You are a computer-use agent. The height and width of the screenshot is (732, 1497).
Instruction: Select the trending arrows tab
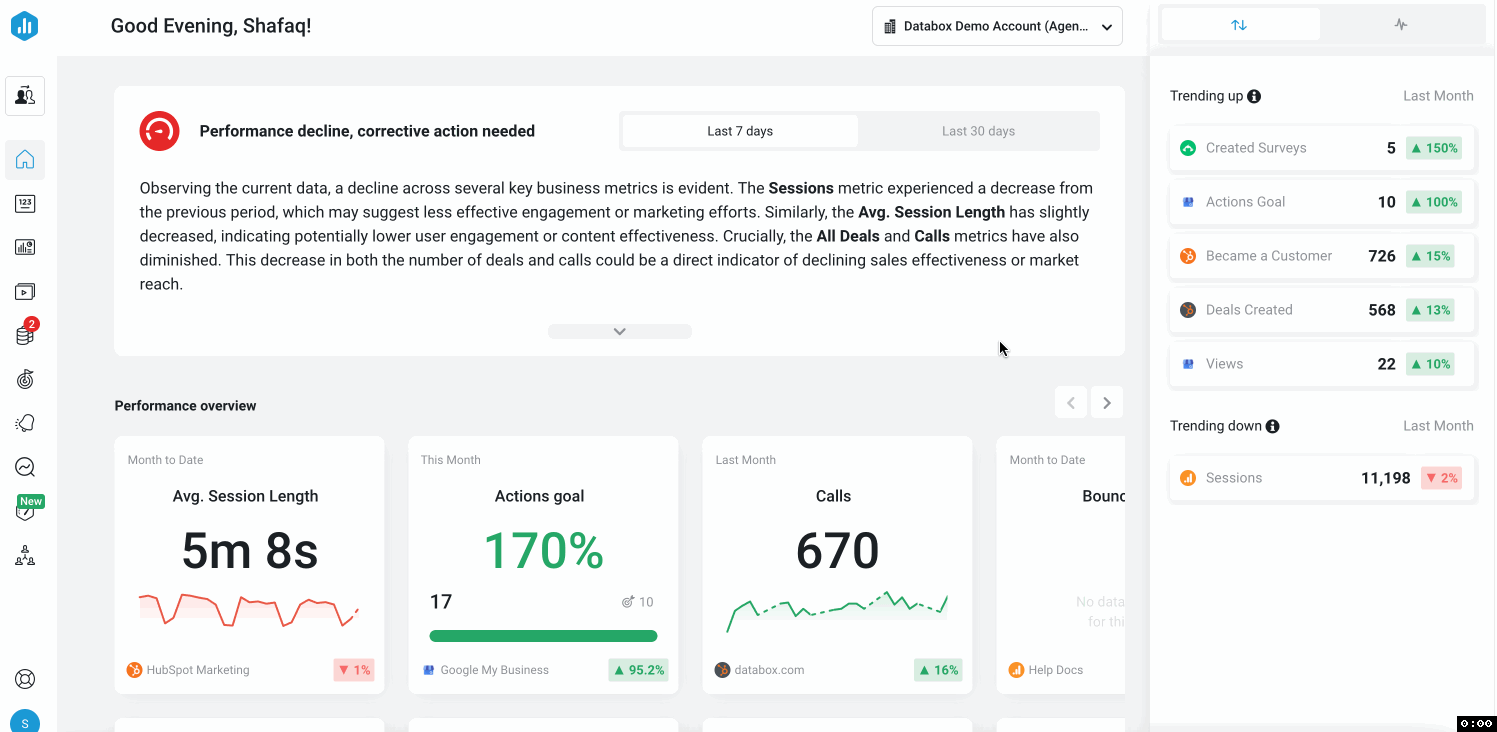1240,23
